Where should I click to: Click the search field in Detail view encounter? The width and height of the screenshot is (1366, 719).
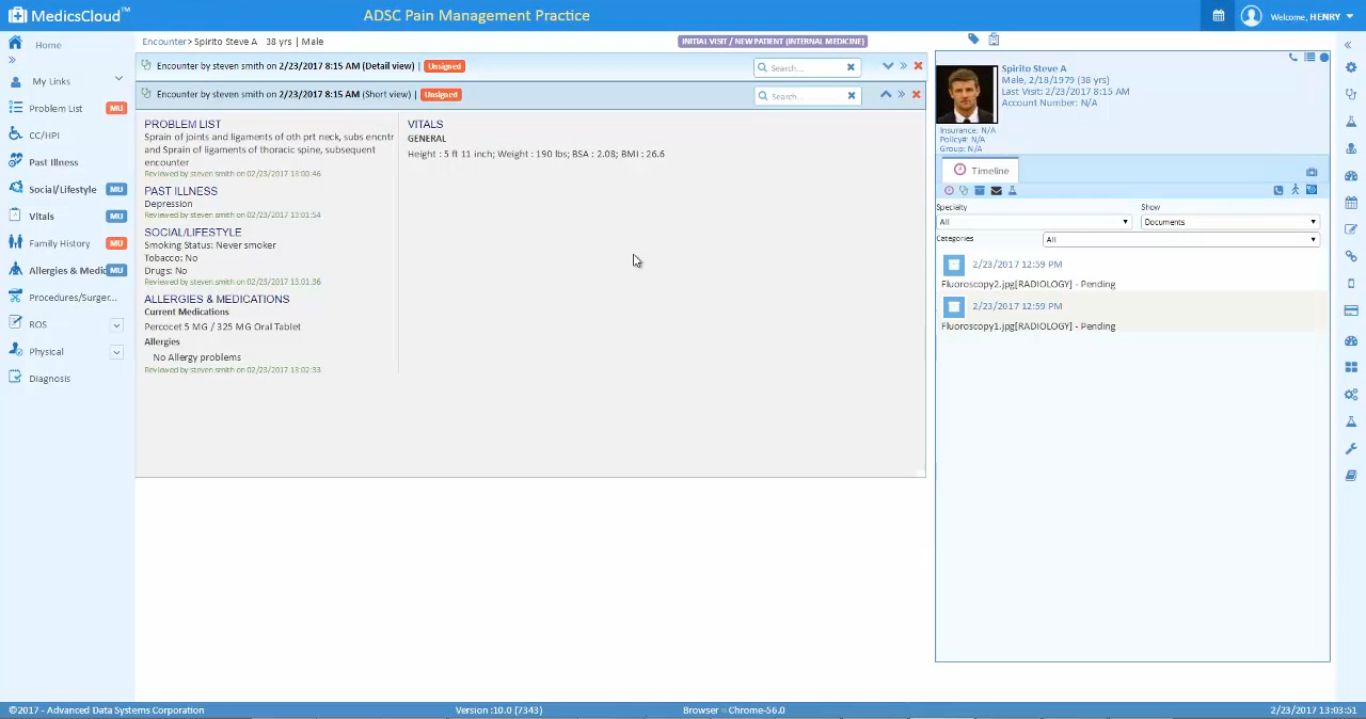click(x=806, y=68)
